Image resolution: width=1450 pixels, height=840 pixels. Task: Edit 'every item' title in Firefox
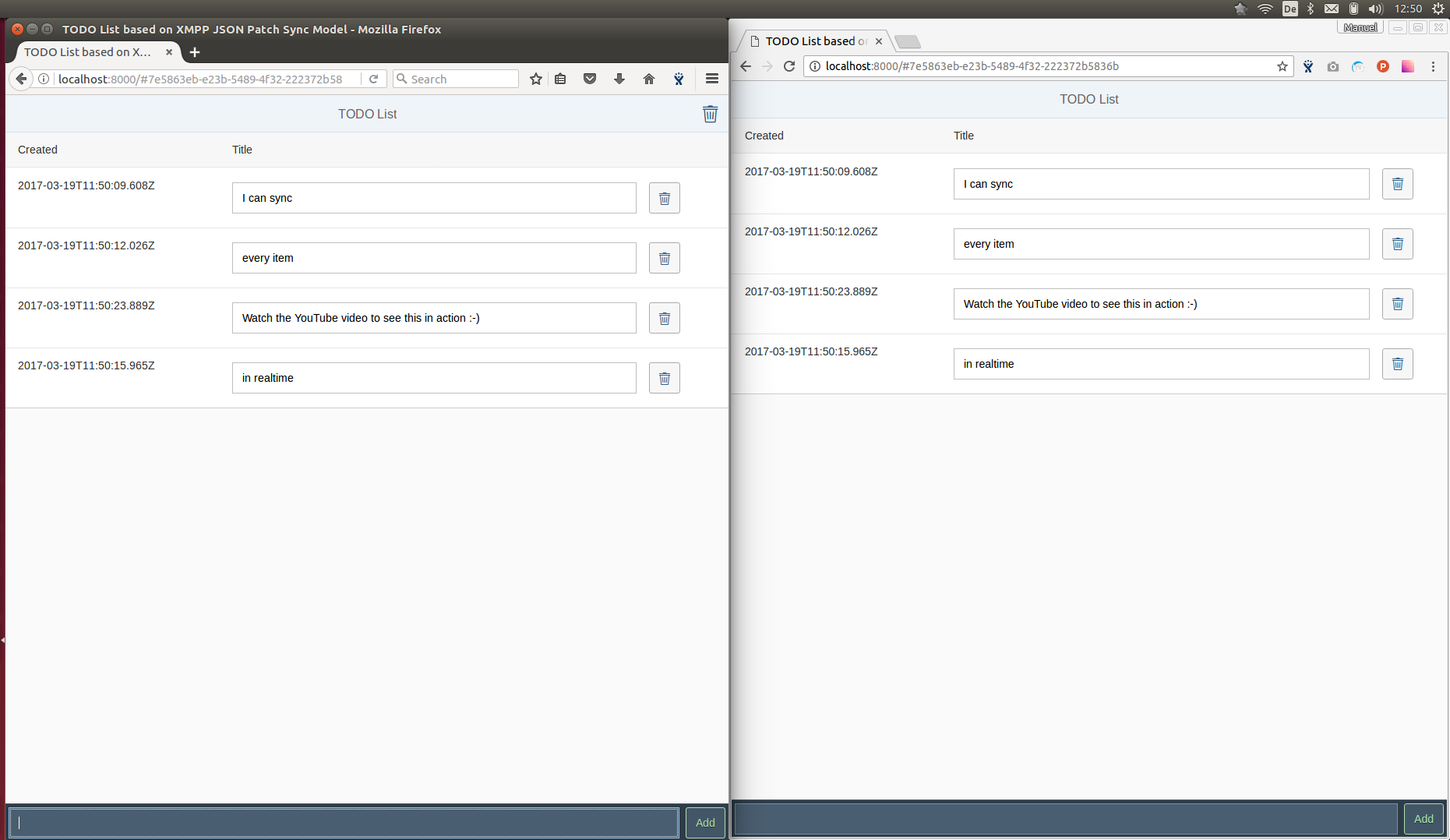(x=434, y=258)
